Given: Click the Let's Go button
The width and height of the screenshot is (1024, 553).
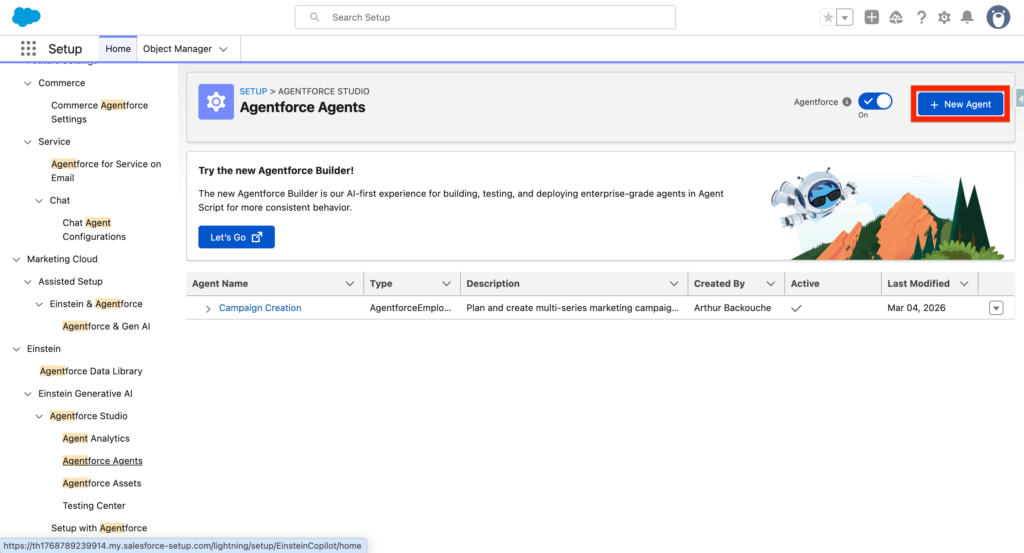Looking at the screenshot, I should [x=236, y=237].
